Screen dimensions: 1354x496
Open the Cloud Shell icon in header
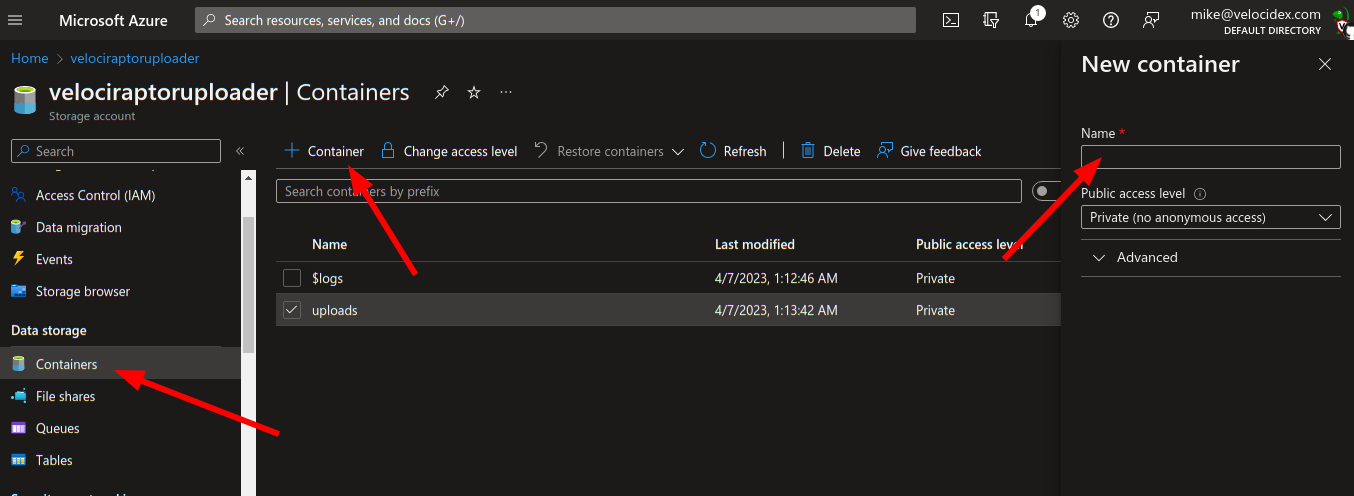tap(952, 20)
